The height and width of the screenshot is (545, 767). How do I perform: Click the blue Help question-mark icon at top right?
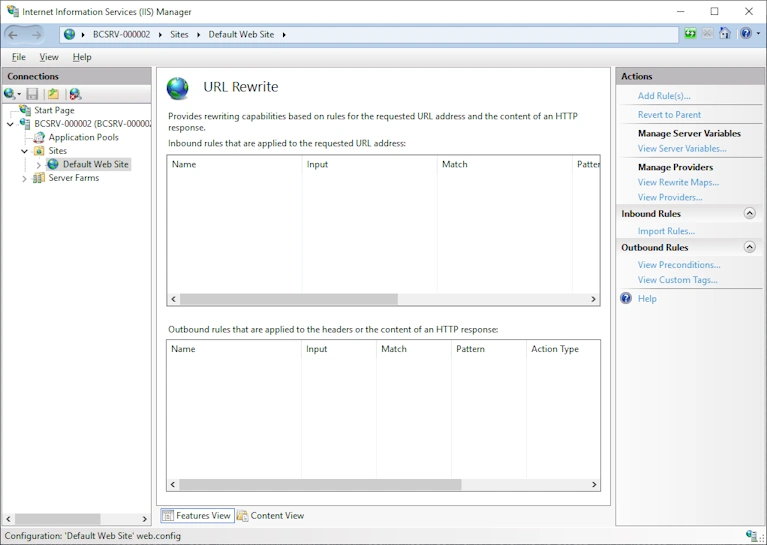pos(745,34)
